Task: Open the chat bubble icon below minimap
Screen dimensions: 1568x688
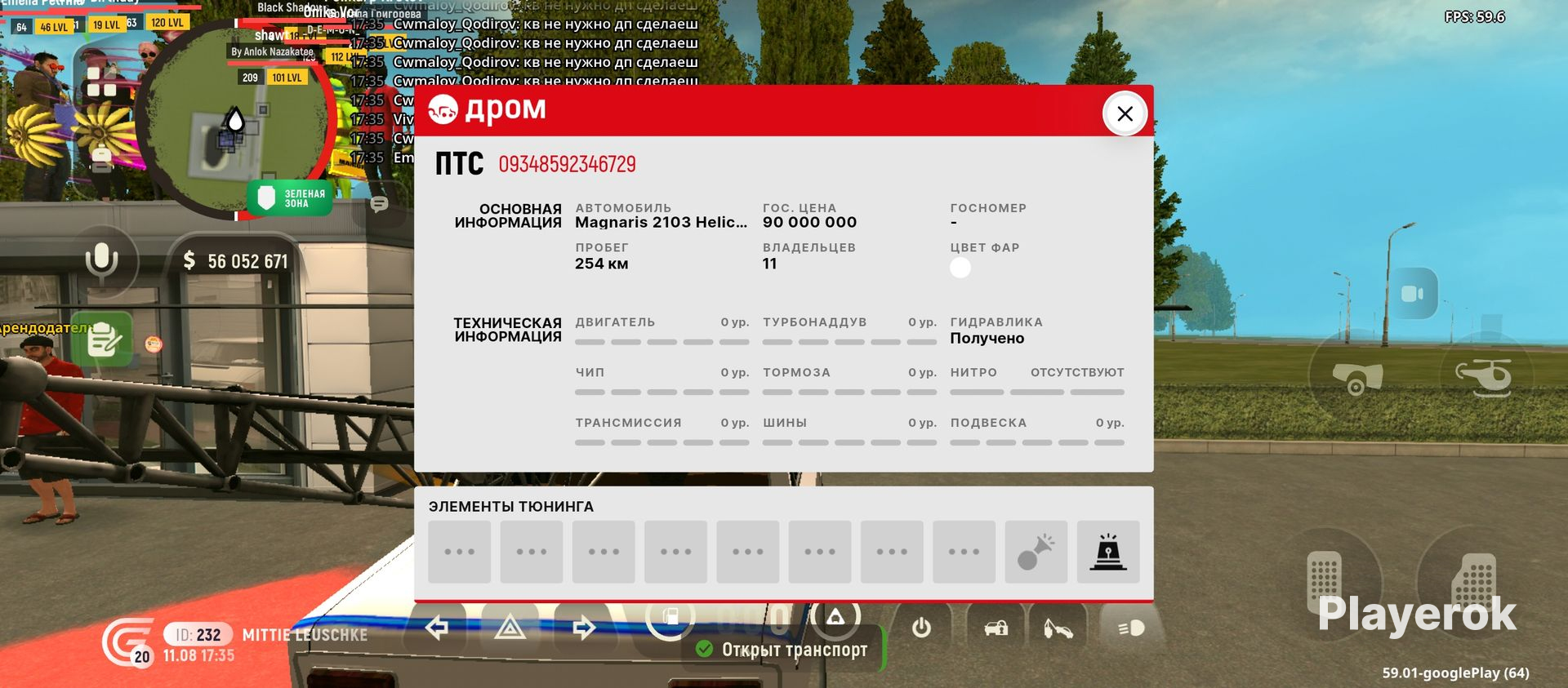Action: [x=379, y=203]
